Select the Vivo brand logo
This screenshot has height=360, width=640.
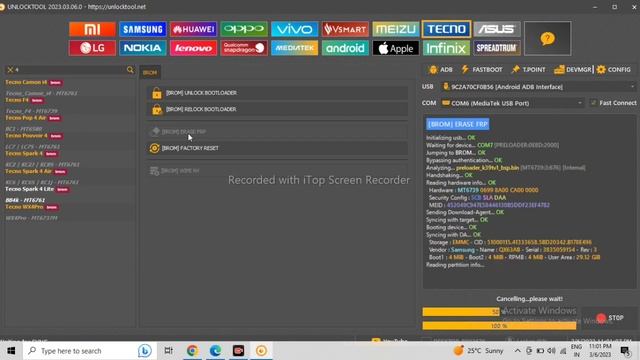[x=294, y=29]
